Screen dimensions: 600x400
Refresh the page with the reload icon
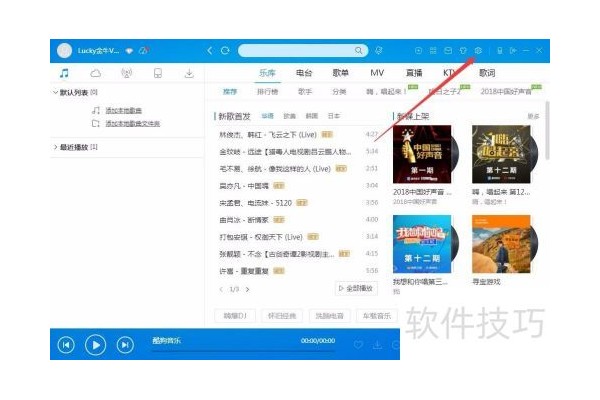tap(225, 51)
